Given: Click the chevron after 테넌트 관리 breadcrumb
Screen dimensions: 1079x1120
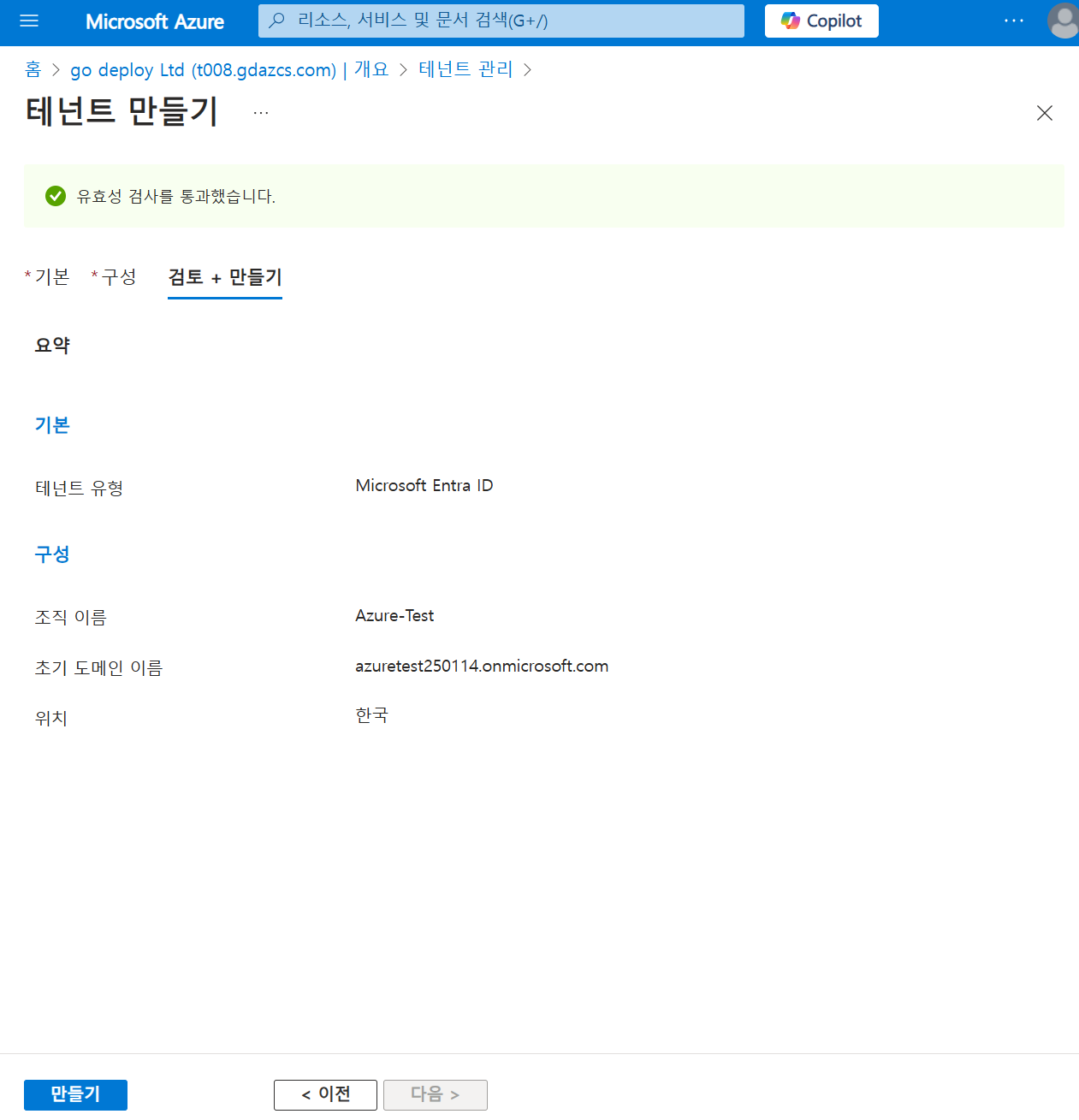Looking at the screenshot, I should tap(527, 69).
